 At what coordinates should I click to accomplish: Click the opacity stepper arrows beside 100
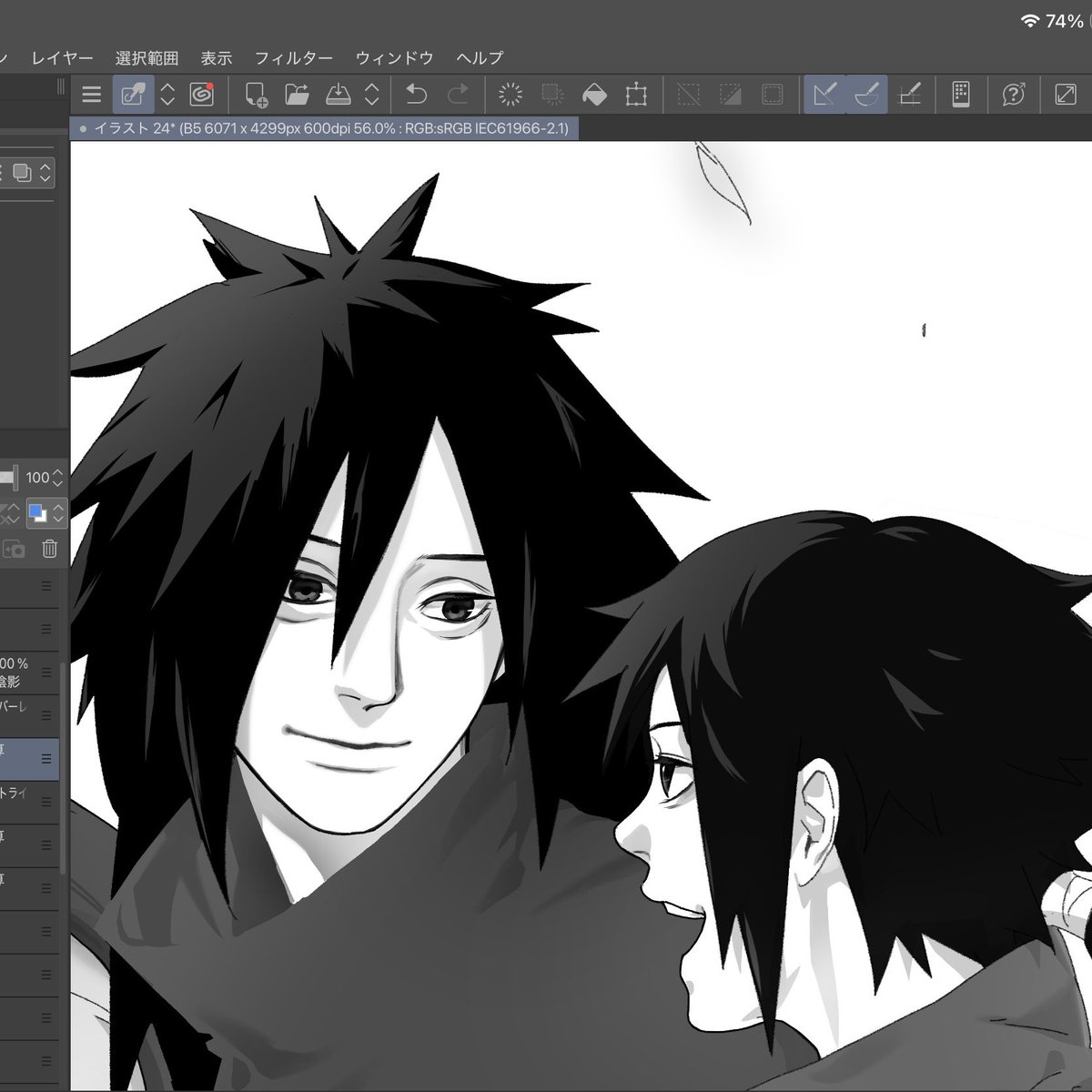point(58,478)
